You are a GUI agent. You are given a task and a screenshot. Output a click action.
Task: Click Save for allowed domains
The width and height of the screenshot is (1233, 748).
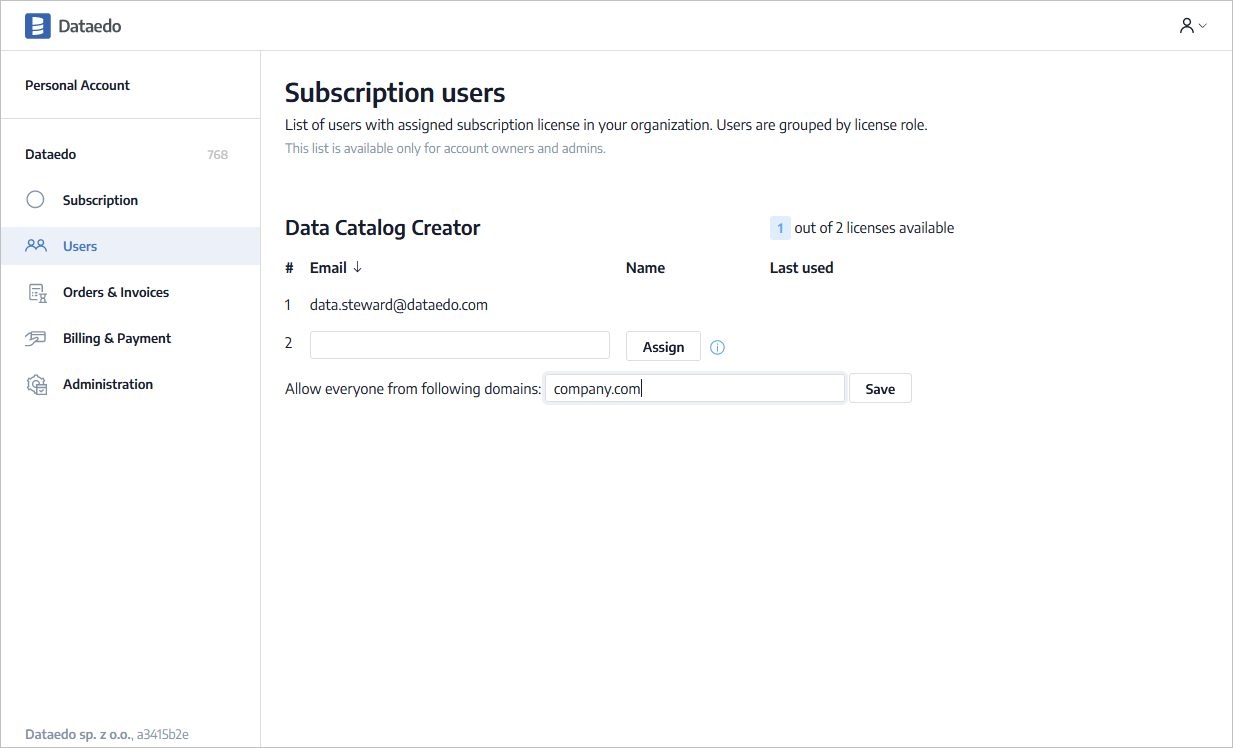coord(880,389)
